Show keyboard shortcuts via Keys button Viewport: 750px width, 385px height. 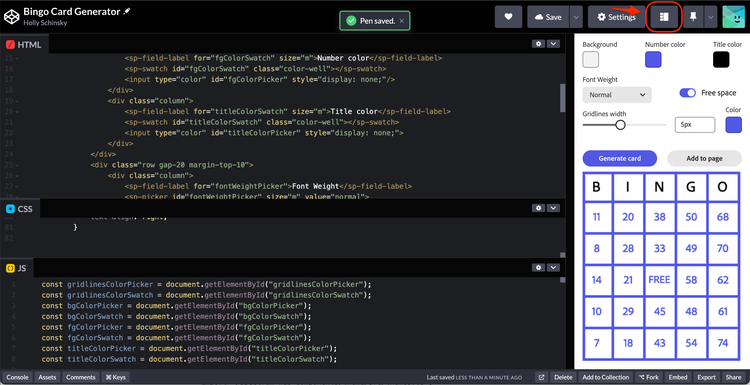click(115, 377)
